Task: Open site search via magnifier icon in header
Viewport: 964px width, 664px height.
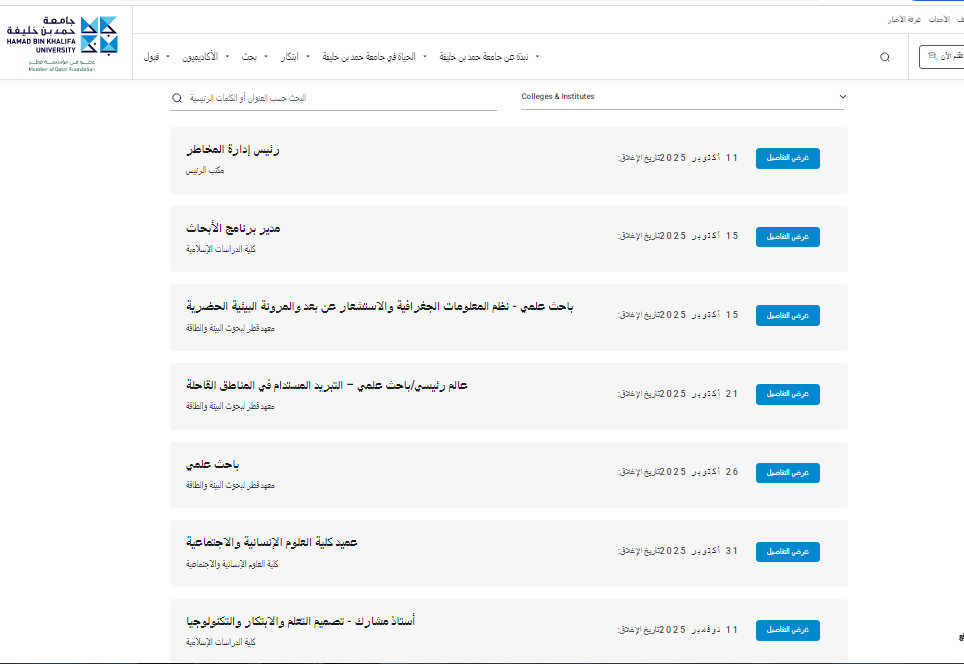Action: [884, 57]
